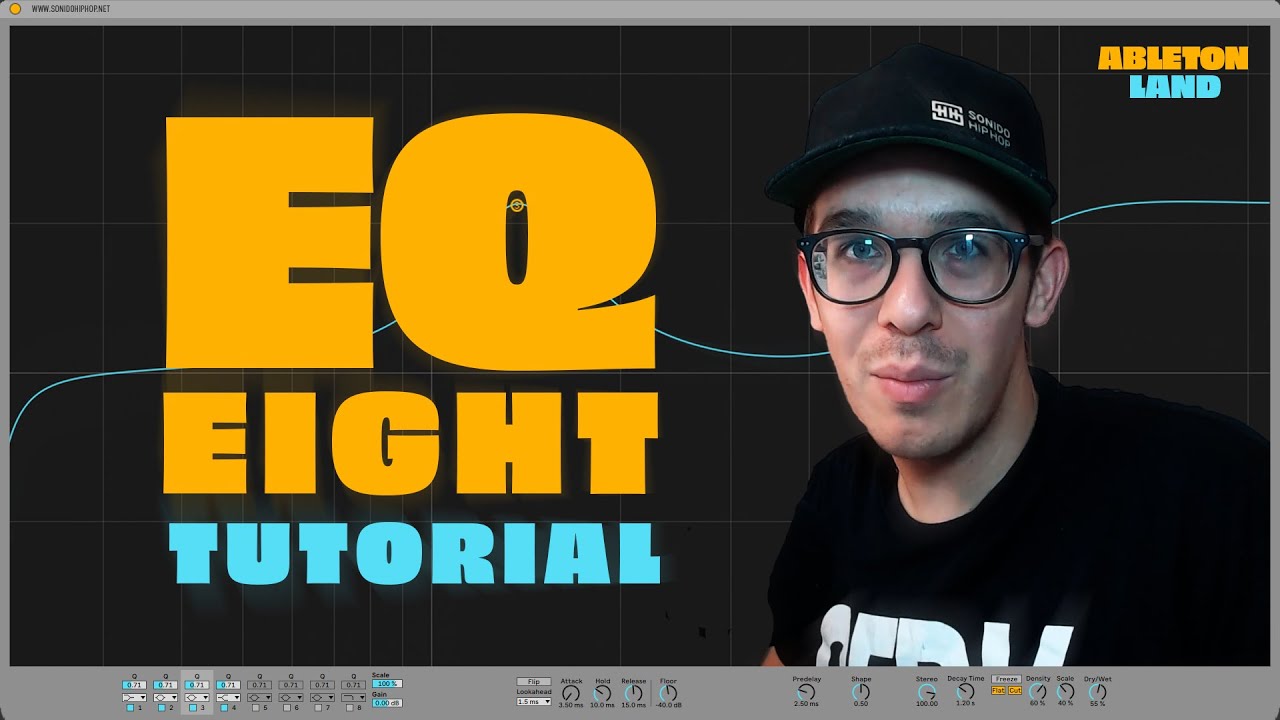
Task: Open the filter type dropdown for band 1
Action: (x=134, y=697)
